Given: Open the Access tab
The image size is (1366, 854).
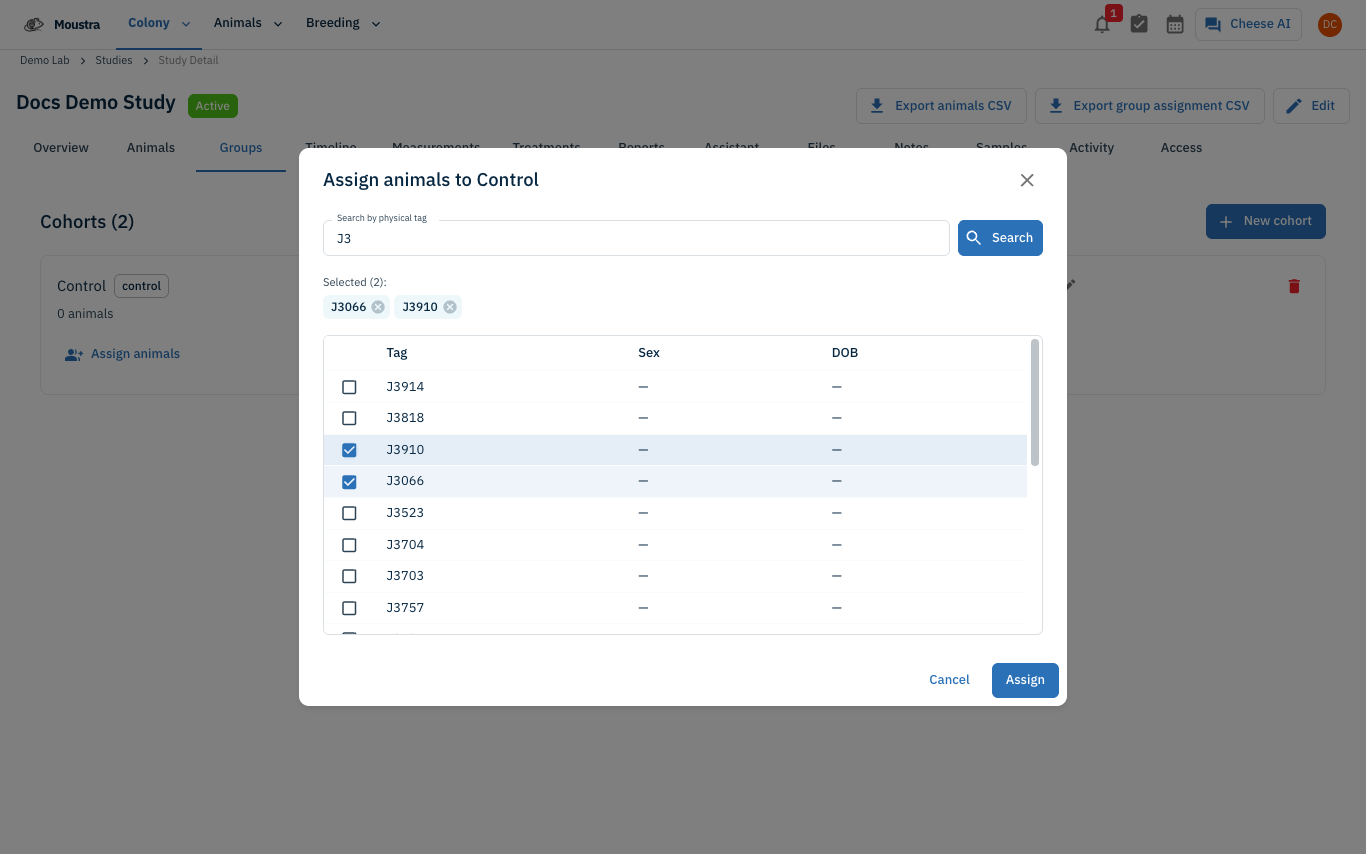Looking at the screenshot, I should click(x=1181, y=148).
